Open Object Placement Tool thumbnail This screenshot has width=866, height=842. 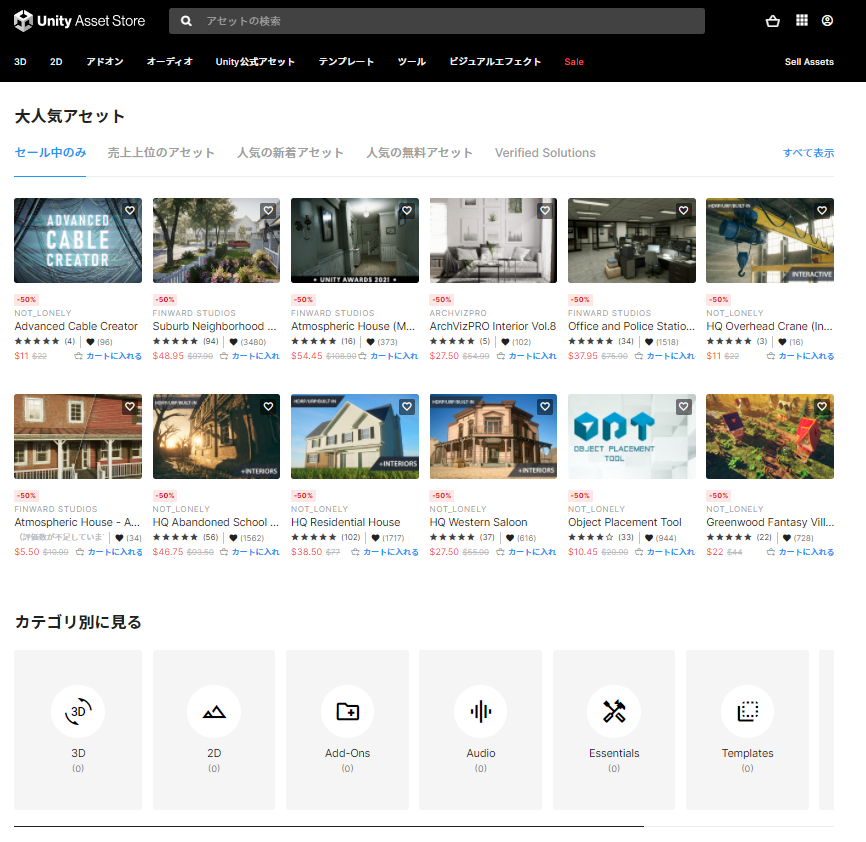point(632,437)
